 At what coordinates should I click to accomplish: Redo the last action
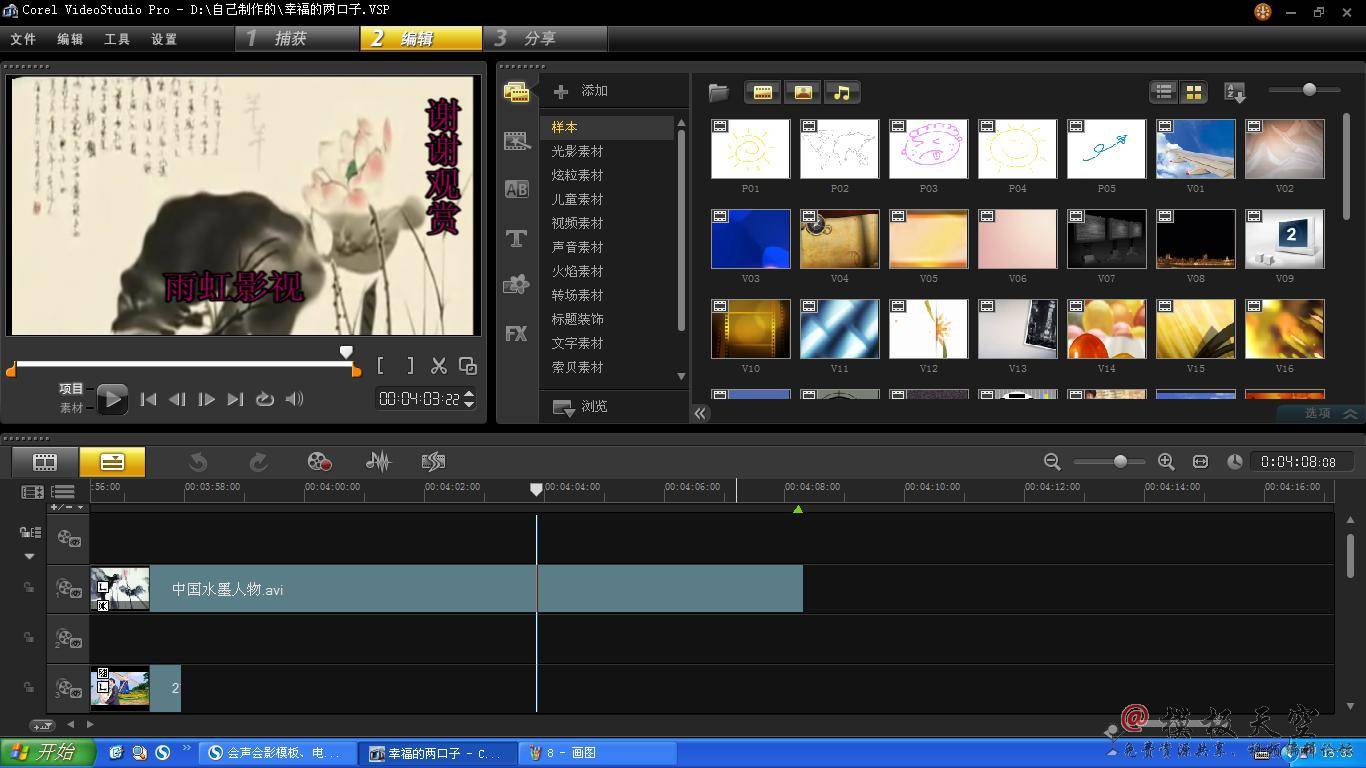258,462
